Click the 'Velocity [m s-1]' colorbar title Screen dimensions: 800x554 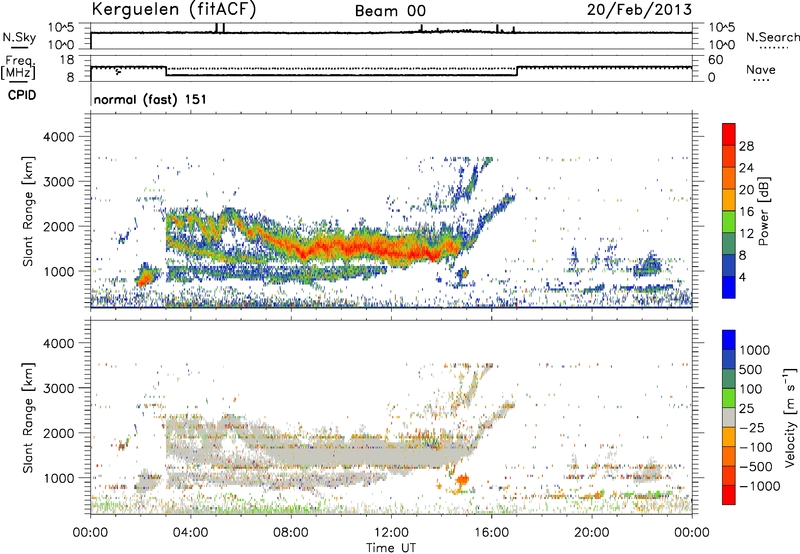pyautogui.click(x=789, y=417)
